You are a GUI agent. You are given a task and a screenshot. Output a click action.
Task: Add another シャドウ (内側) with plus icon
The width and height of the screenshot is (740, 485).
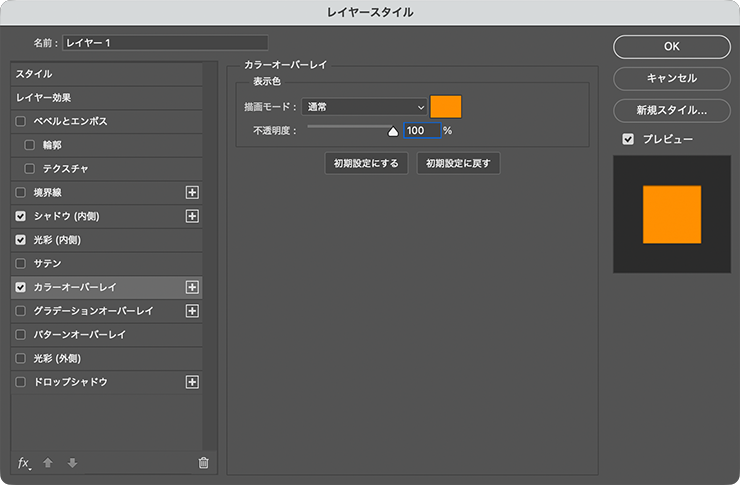[x=193, y=216]
